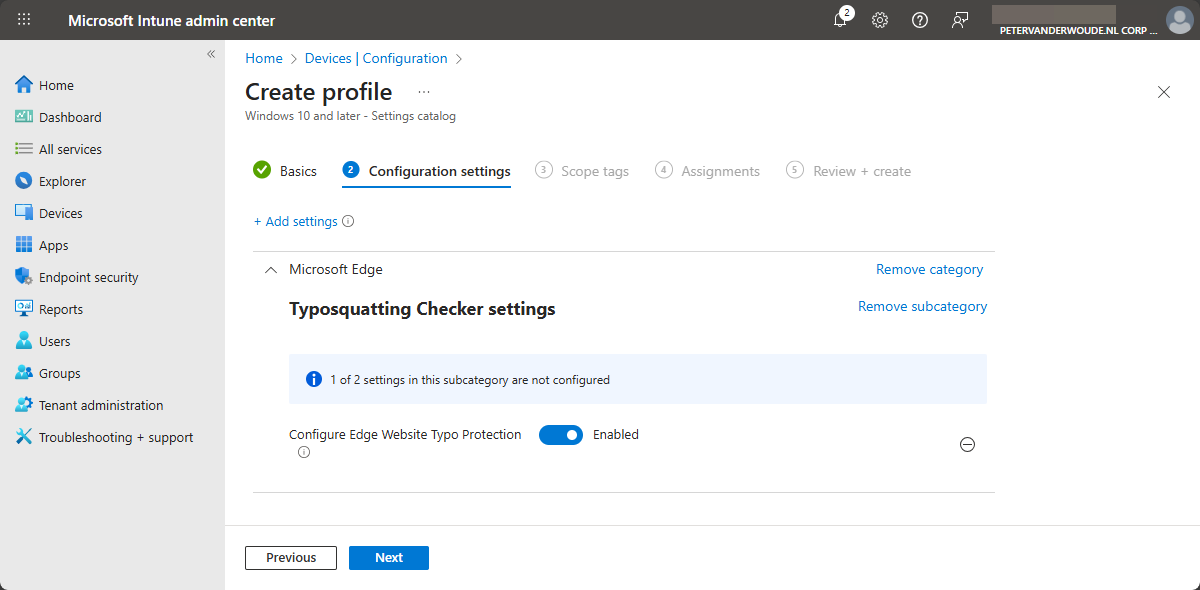
Task: Click the Next button
Action: click(389, 558)
